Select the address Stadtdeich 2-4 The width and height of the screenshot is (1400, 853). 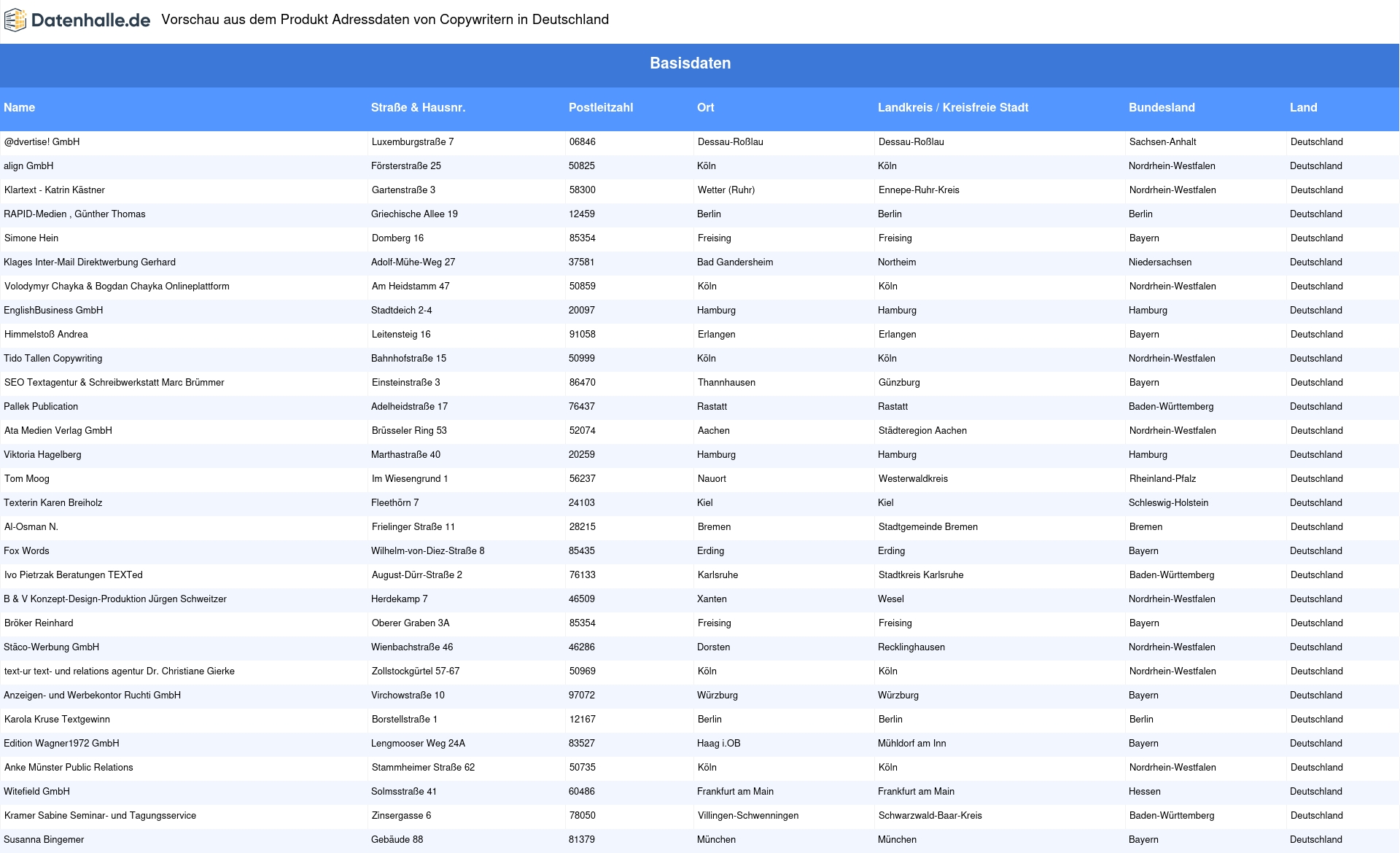click(401, 311)
